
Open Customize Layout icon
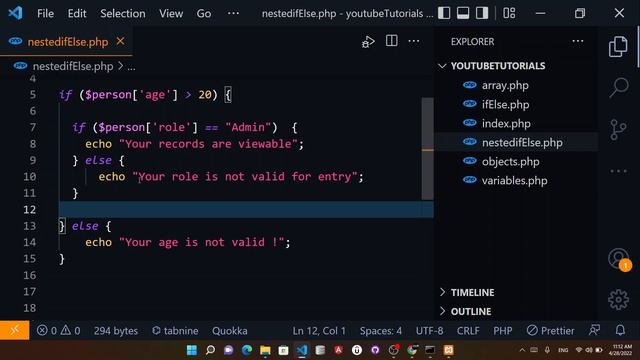pos(509,13)
